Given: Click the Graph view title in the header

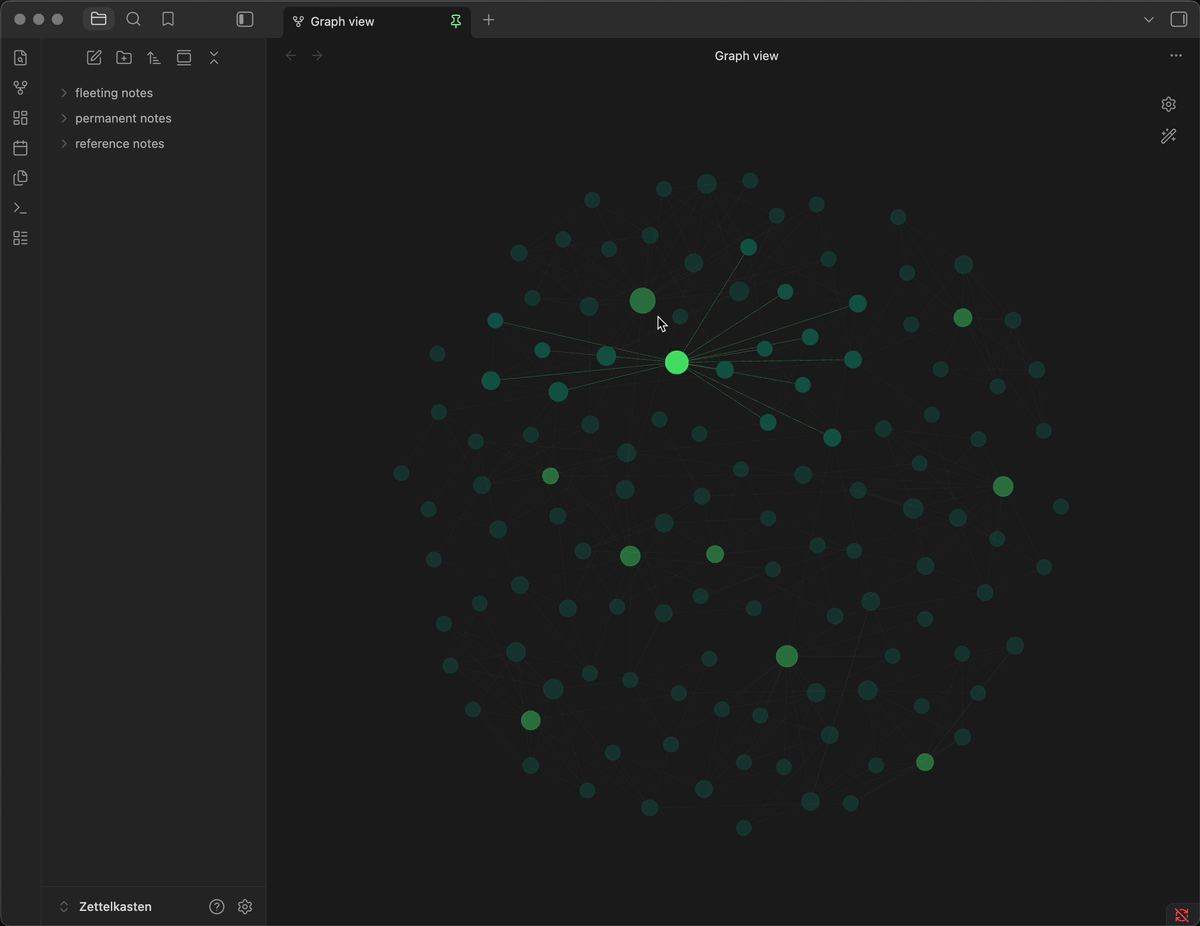Looking at the screenshot, I should 746,56.
